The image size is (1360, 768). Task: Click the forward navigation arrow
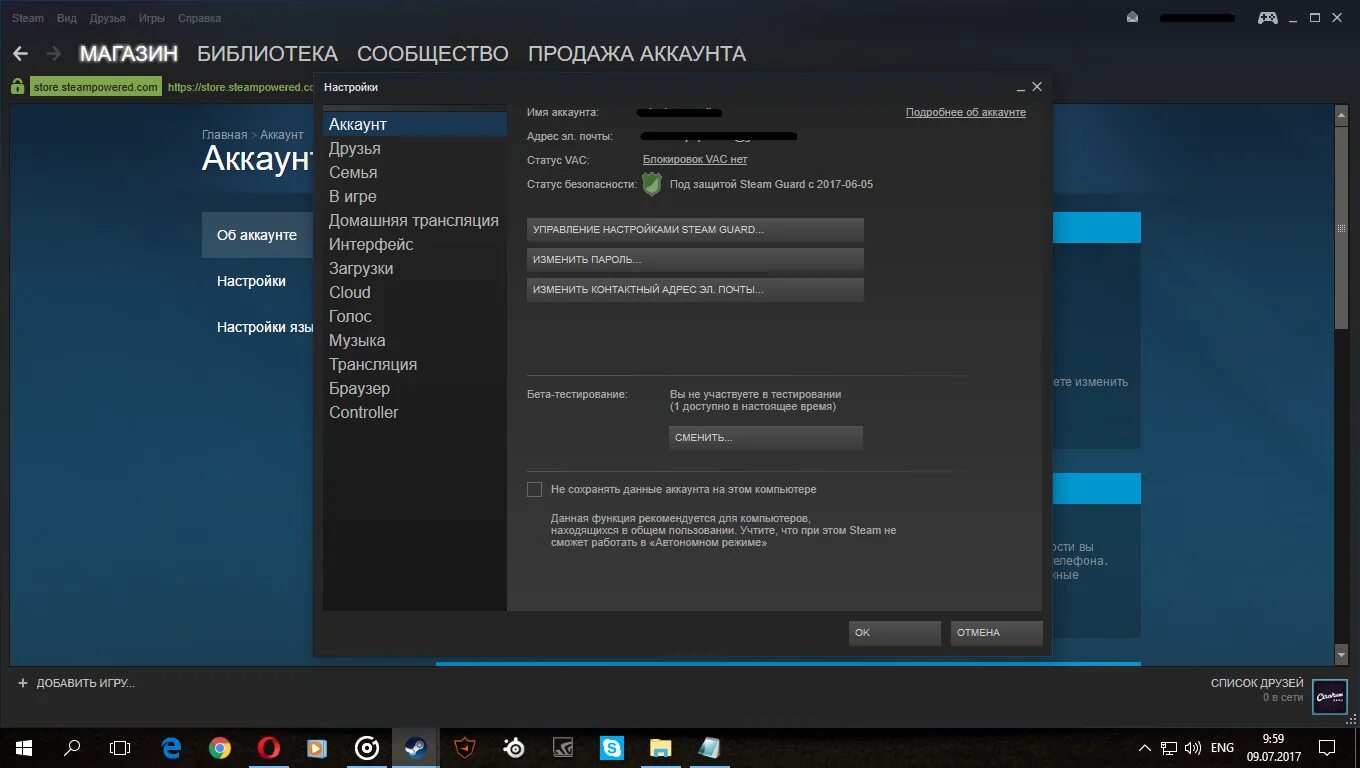[x=54, y=54]
